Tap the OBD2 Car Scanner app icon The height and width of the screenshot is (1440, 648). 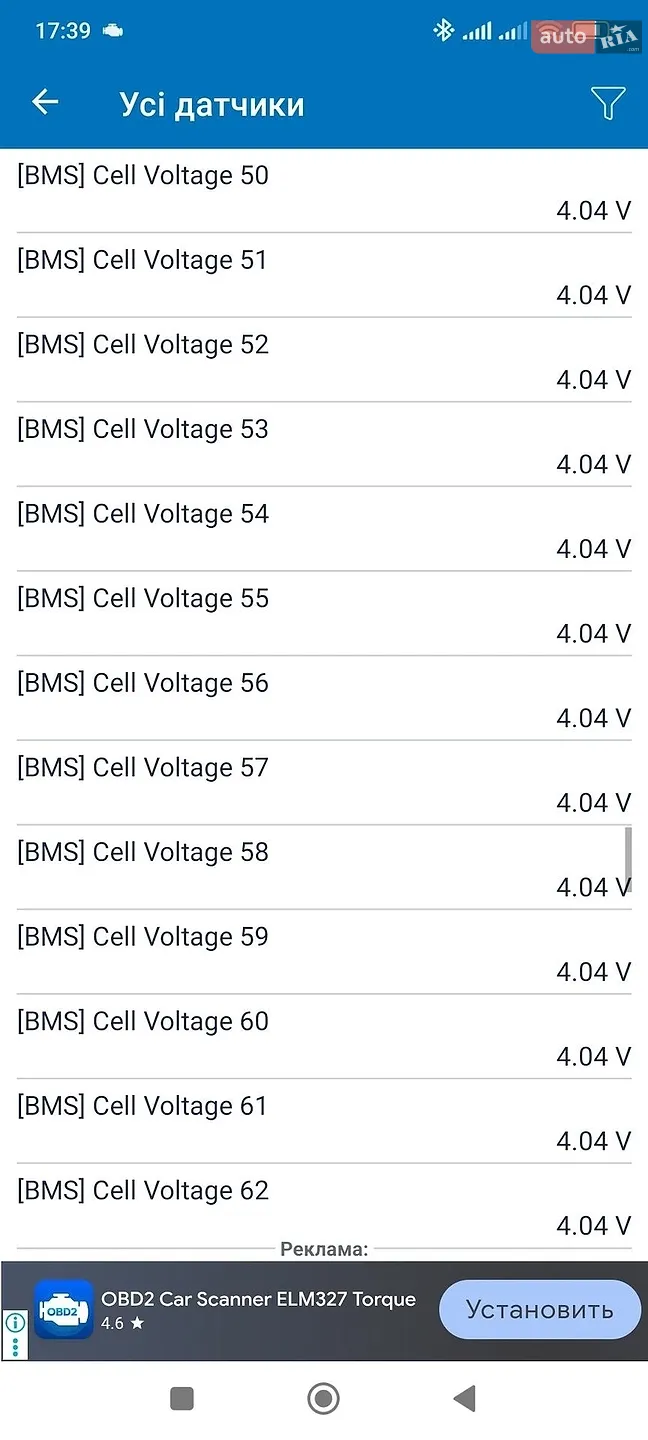(64, 1310)
